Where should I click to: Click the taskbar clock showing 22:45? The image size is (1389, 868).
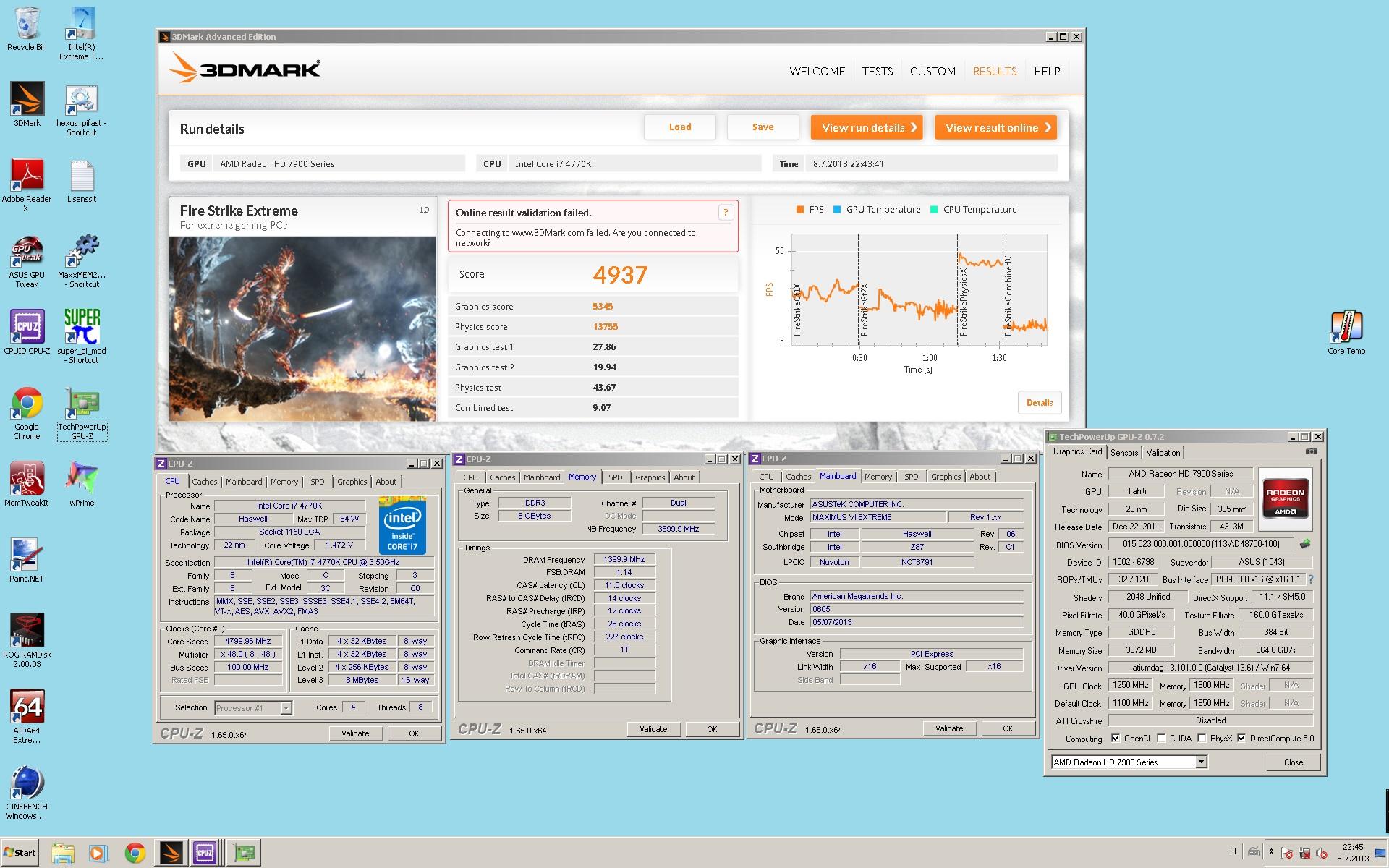1353,853
